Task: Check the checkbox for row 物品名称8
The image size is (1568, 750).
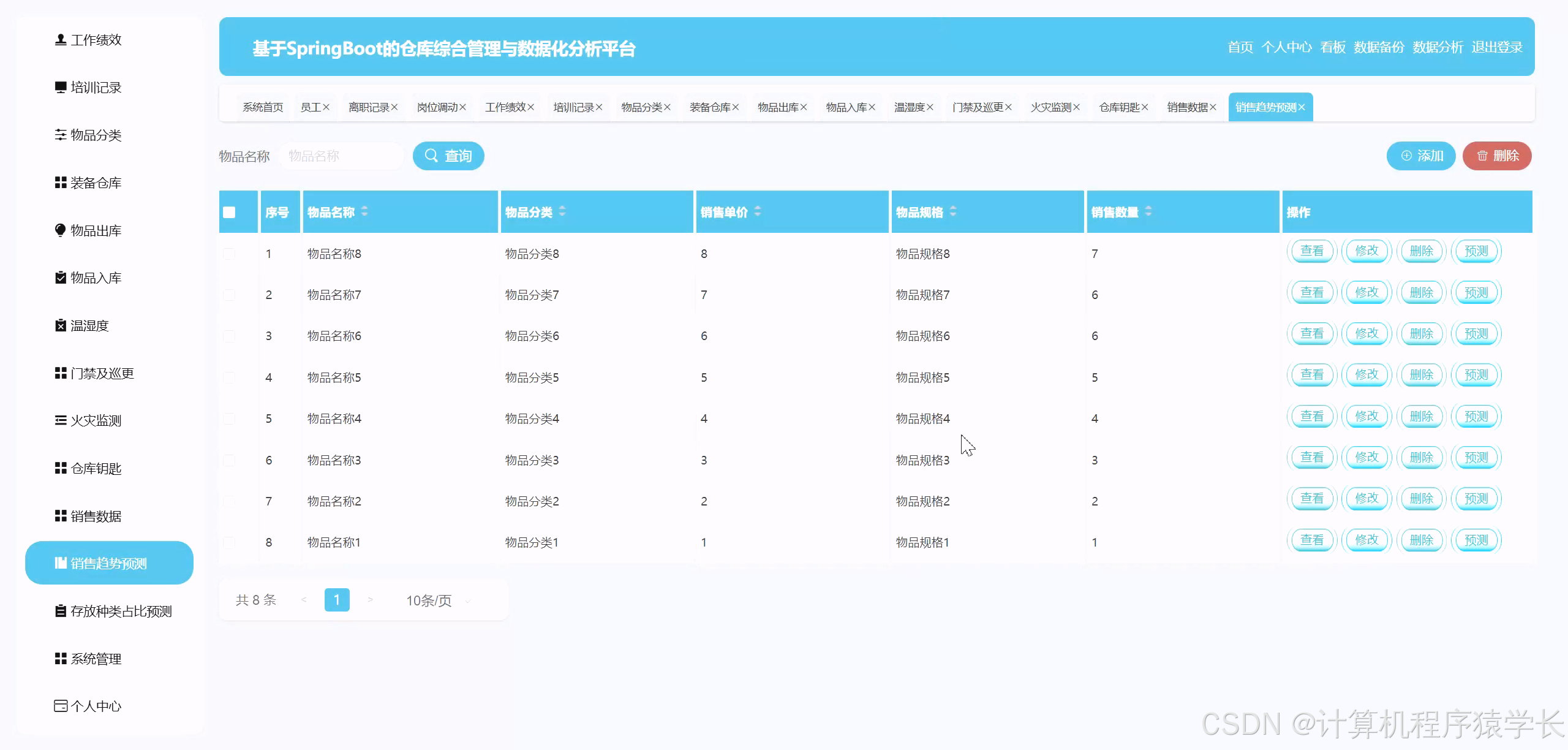Action: 229,254
